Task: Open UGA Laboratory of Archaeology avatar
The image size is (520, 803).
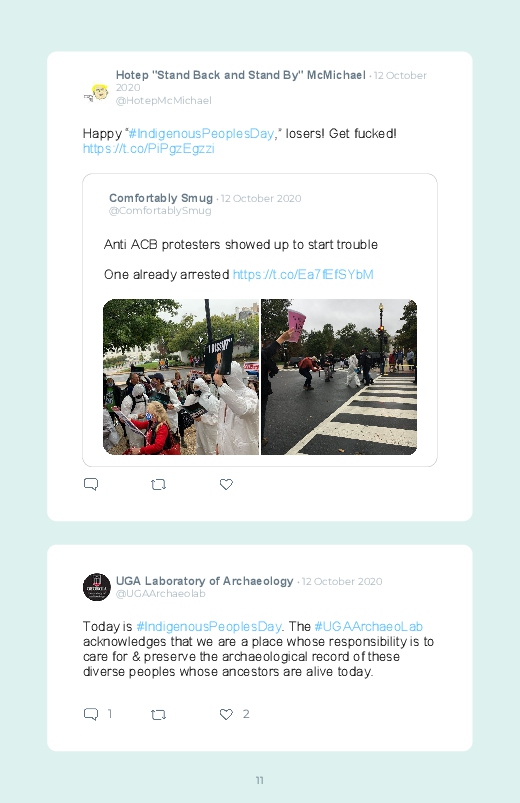Action: click(x=97, y=587)
